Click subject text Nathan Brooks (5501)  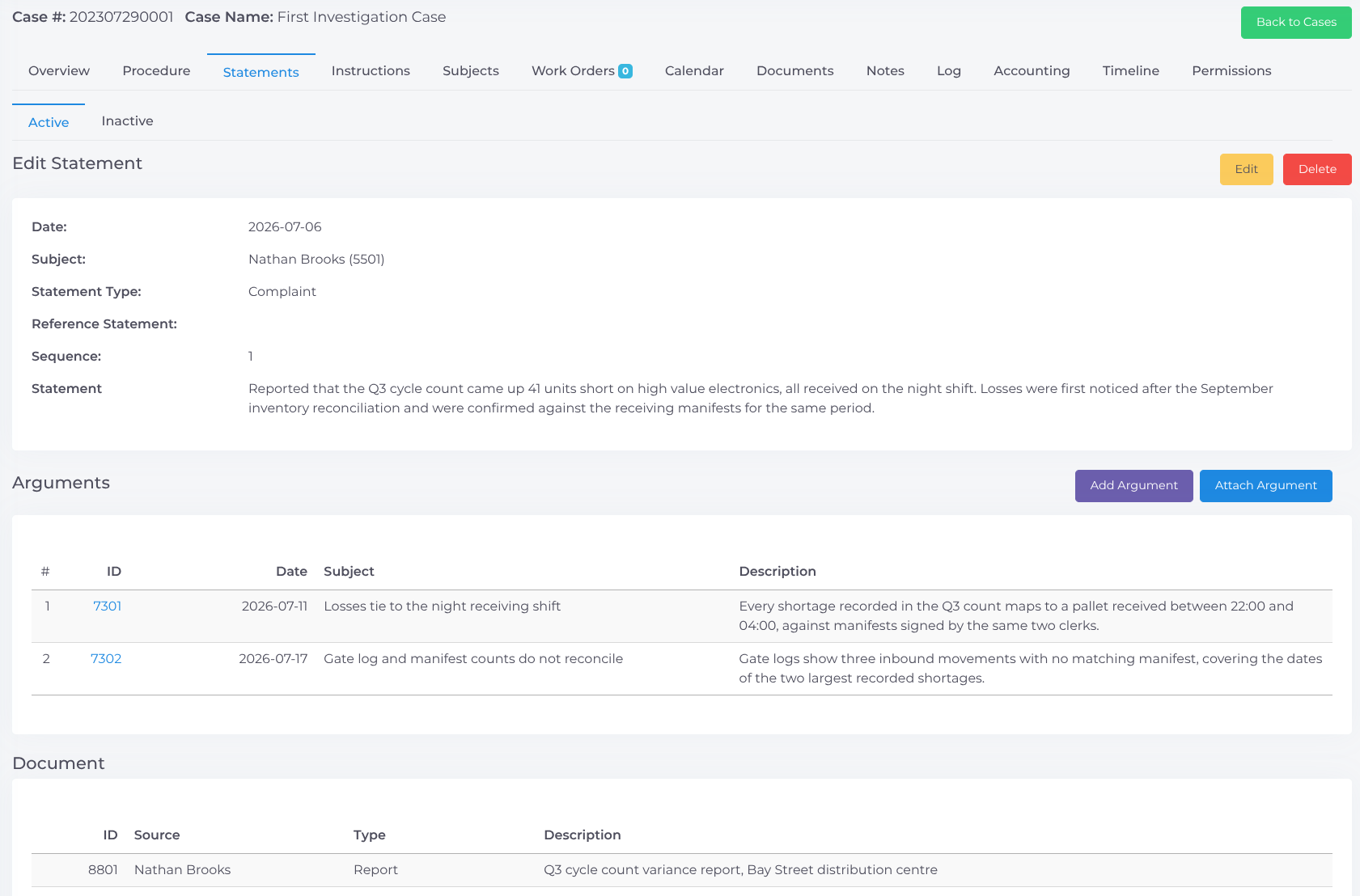tap(316, 260)
